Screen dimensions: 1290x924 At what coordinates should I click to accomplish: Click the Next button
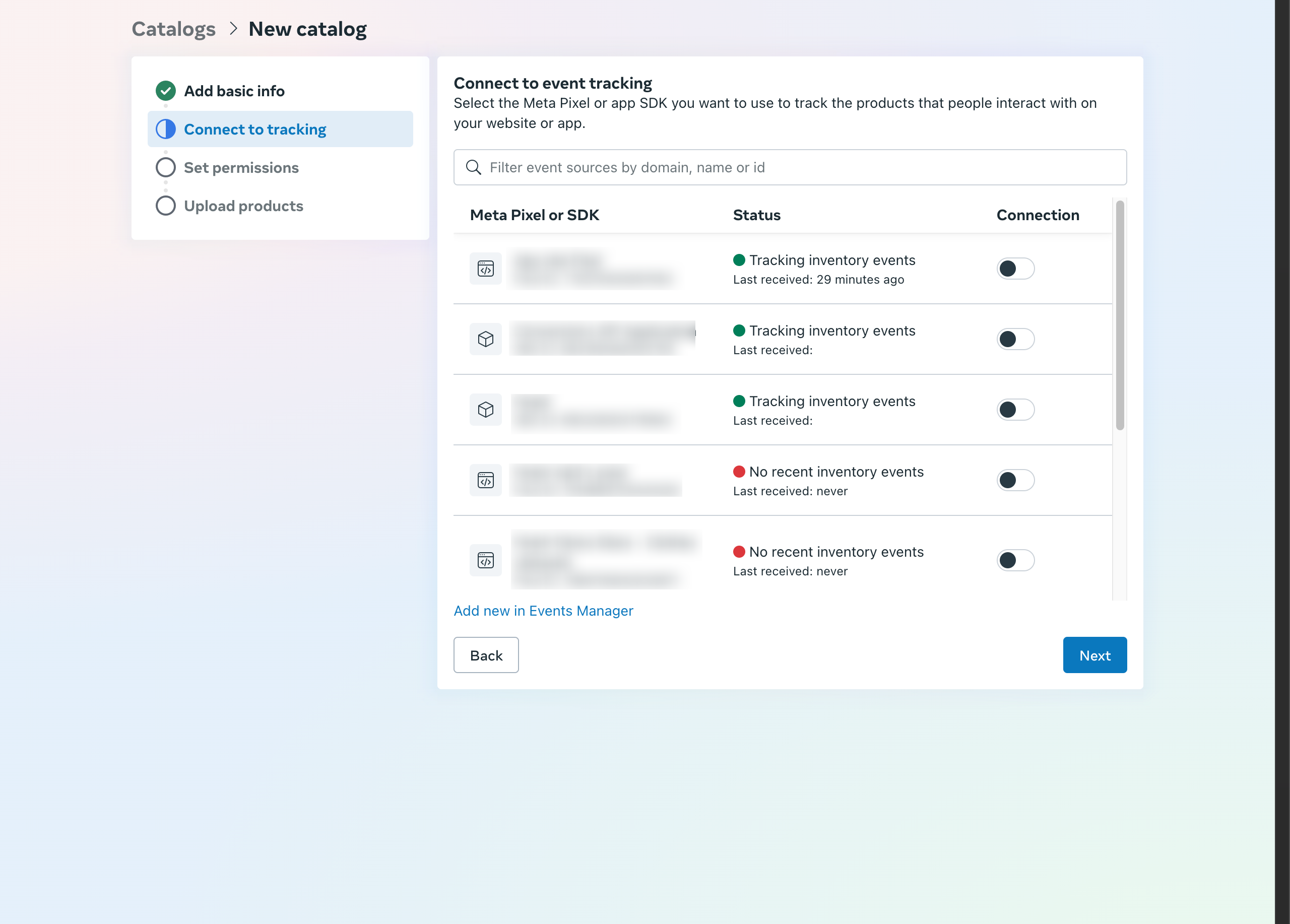tap(1095, 655)
